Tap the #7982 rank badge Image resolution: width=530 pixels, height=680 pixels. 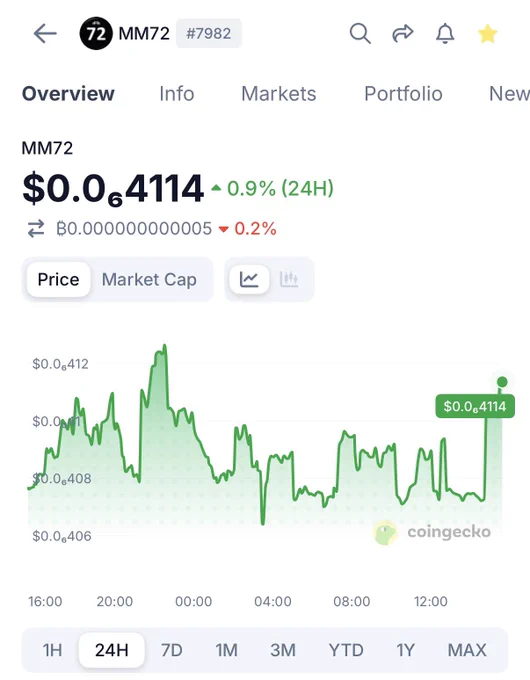click(209, 33)
